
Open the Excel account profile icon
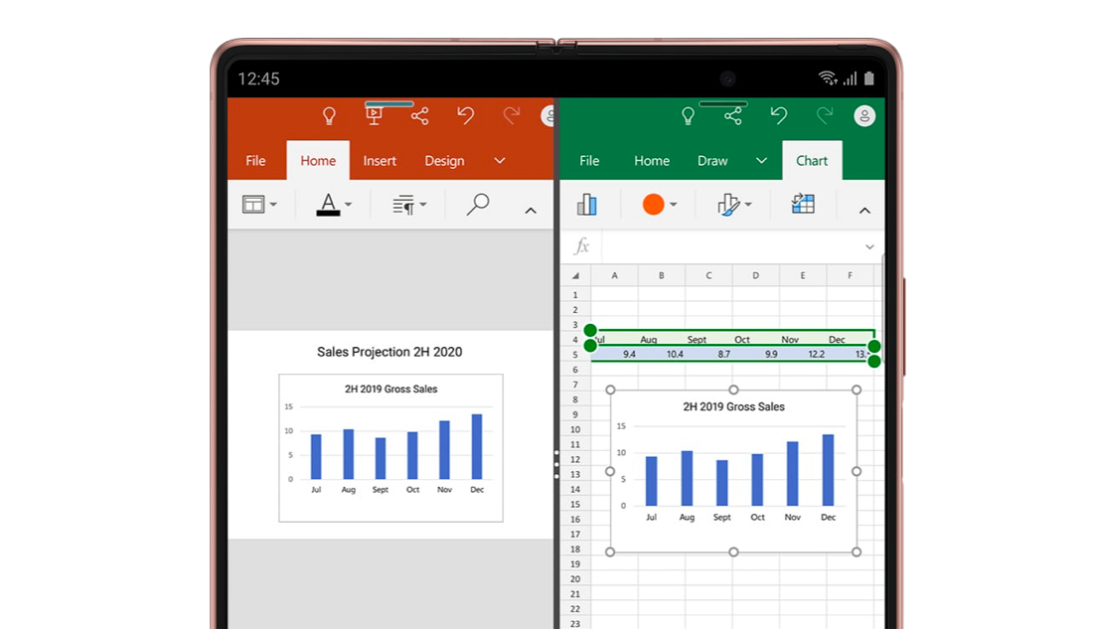[x=864, y=116]
